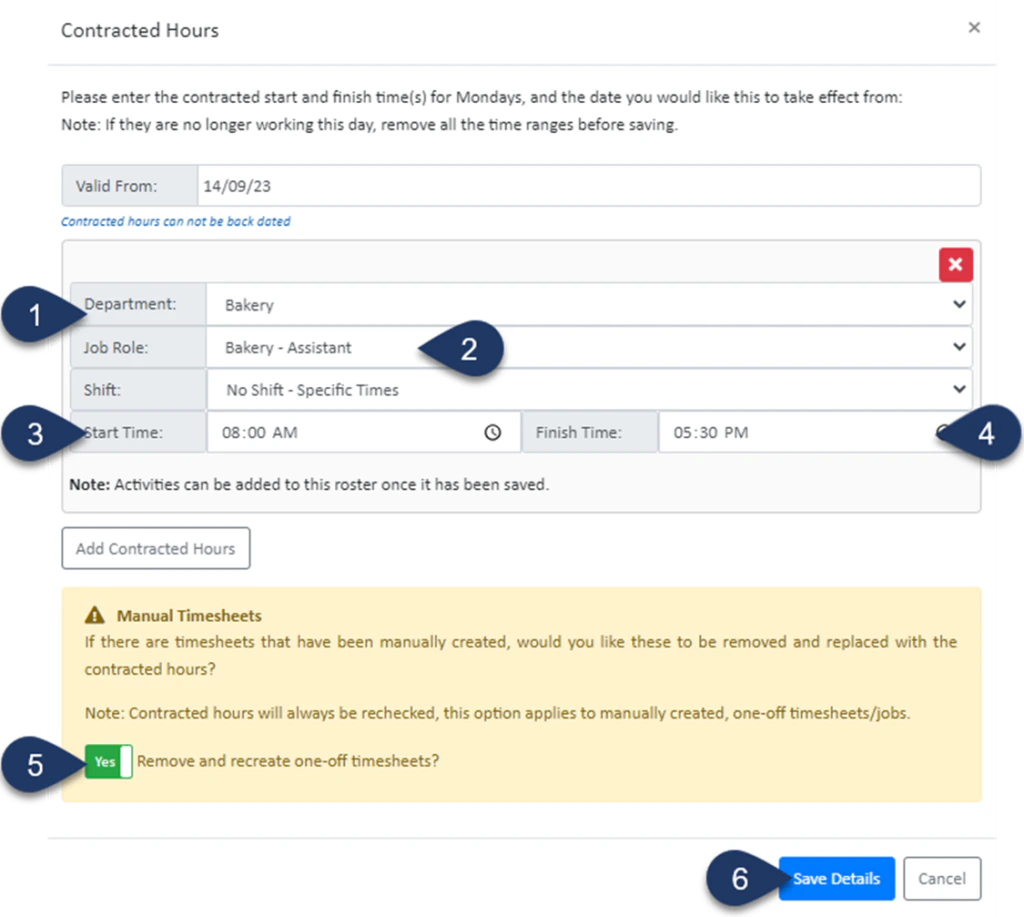This screenshot has height=917, width=1024.
Task: Click 'Contracted hours can not be back dated' note
Action: coord(176,221)
